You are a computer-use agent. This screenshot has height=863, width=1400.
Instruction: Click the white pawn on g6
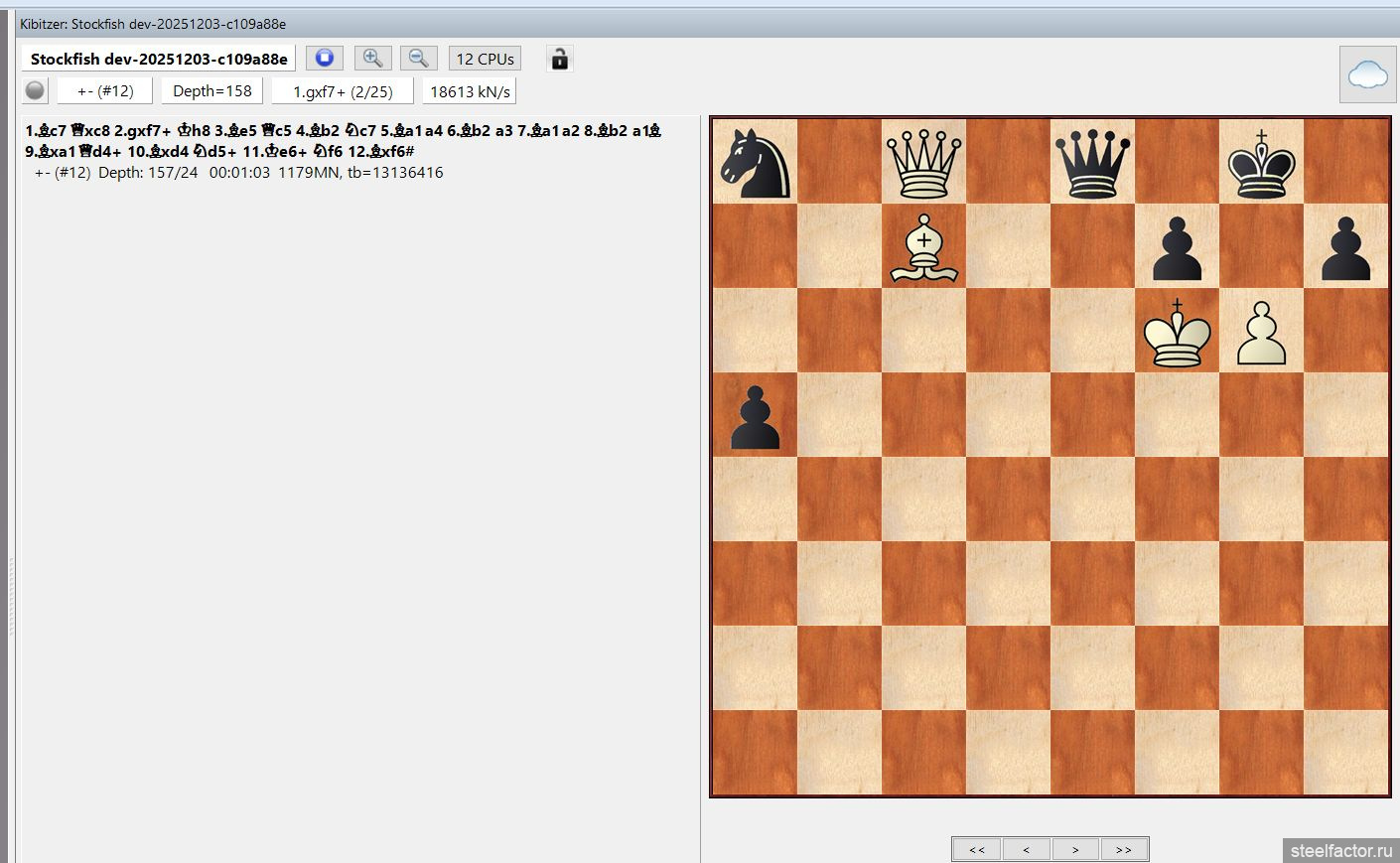click(1261, 333)
